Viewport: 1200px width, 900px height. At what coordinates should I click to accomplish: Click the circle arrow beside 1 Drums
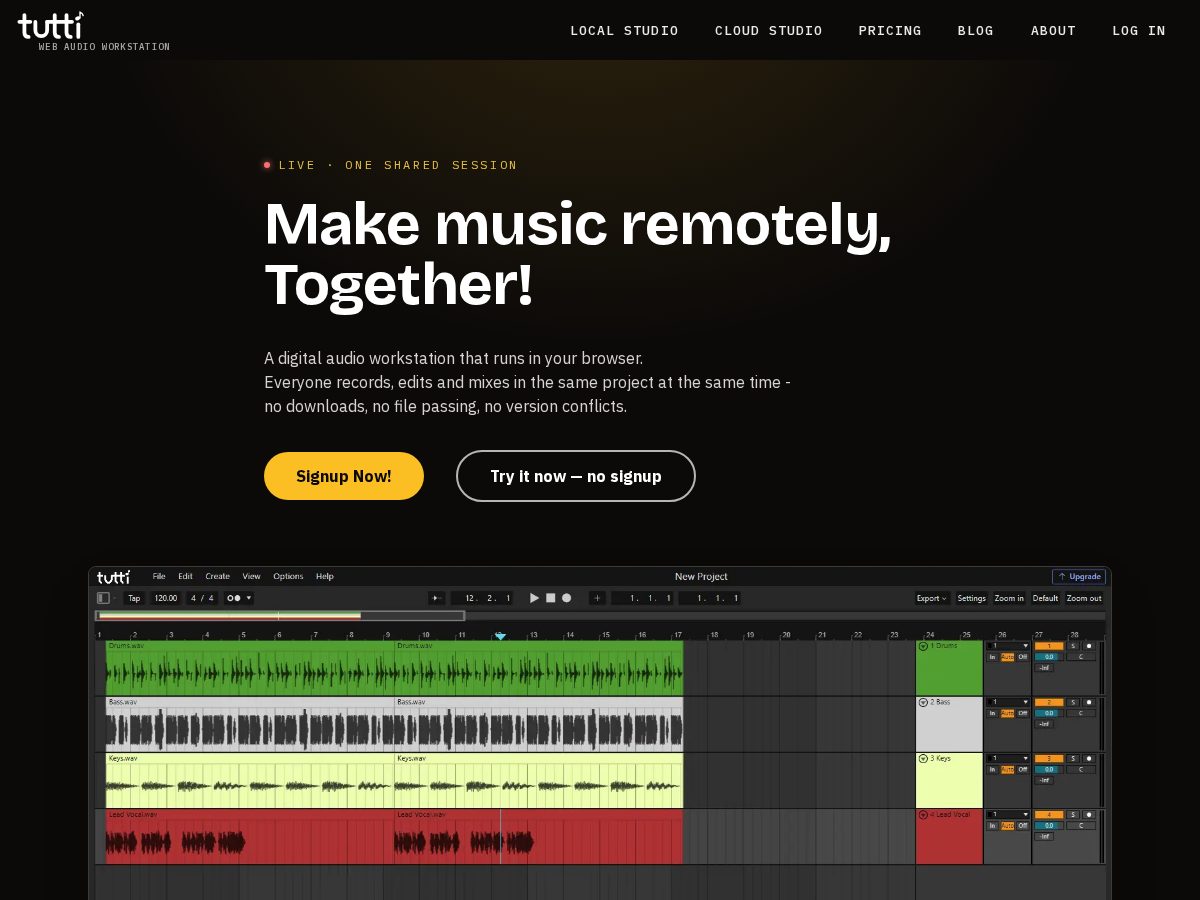[x=923, y=646]
